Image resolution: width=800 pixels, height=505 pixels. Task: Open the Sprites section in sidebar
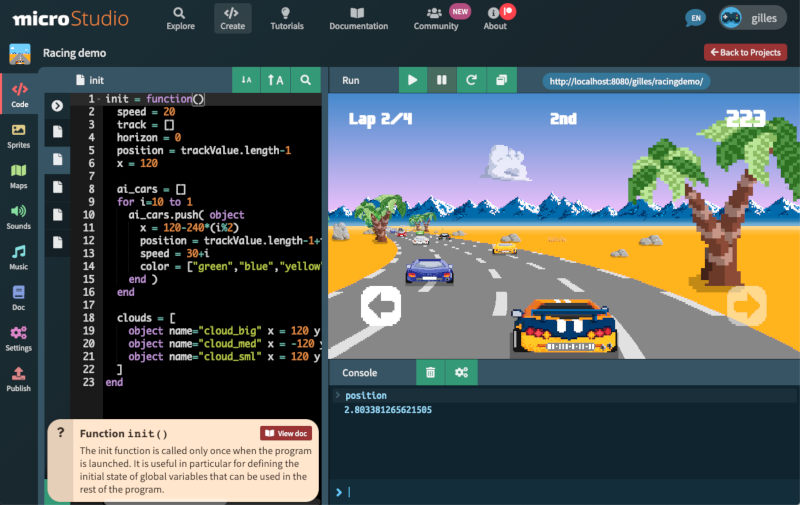pyautogui.click(x=18, y=135)
